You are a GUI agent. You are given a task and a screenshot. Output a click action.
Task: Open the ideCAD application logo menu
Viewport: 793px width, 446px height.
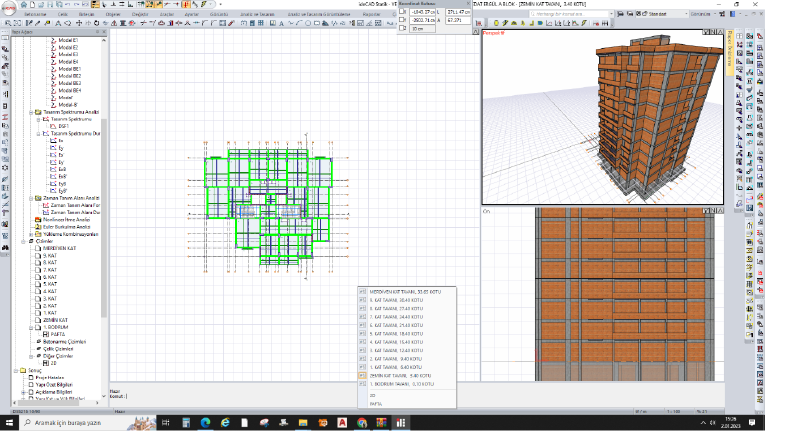point(9,8)
